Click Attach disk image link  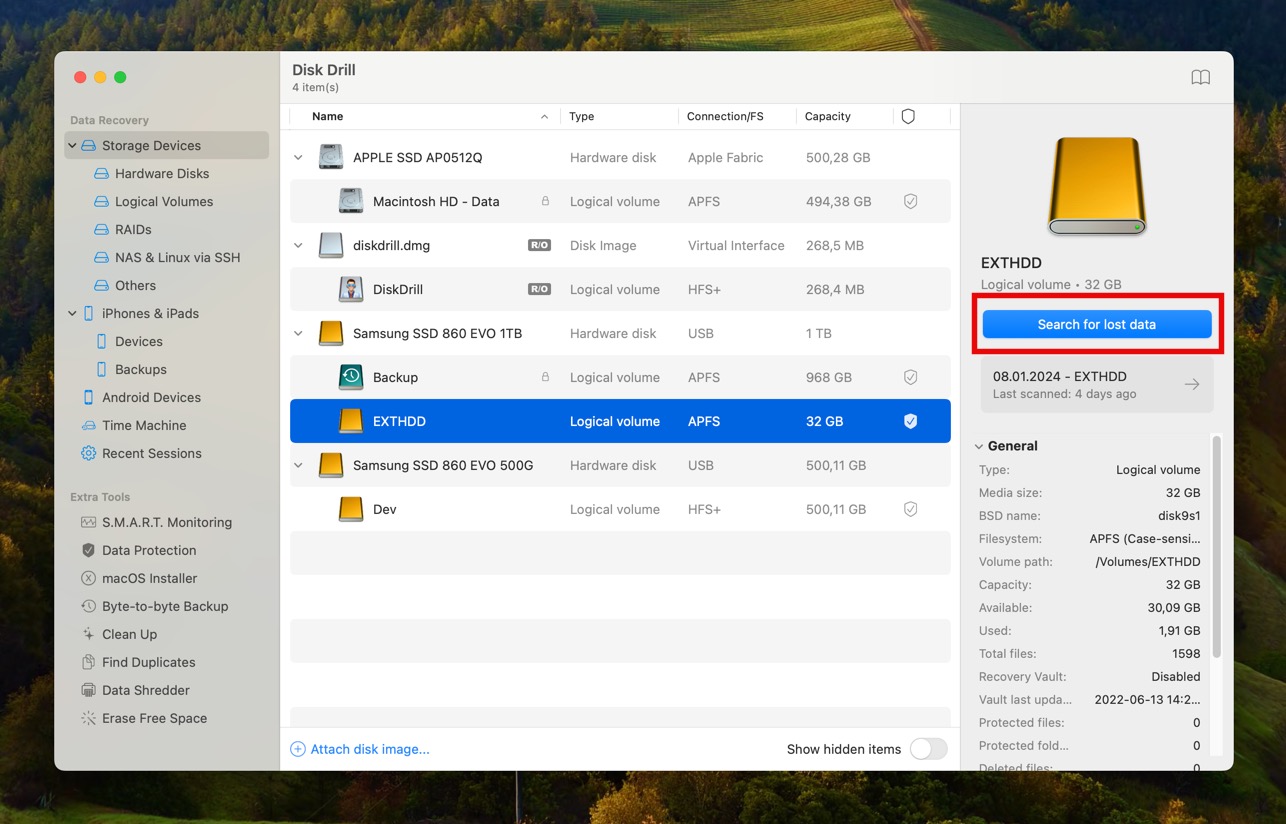[360, 749]
